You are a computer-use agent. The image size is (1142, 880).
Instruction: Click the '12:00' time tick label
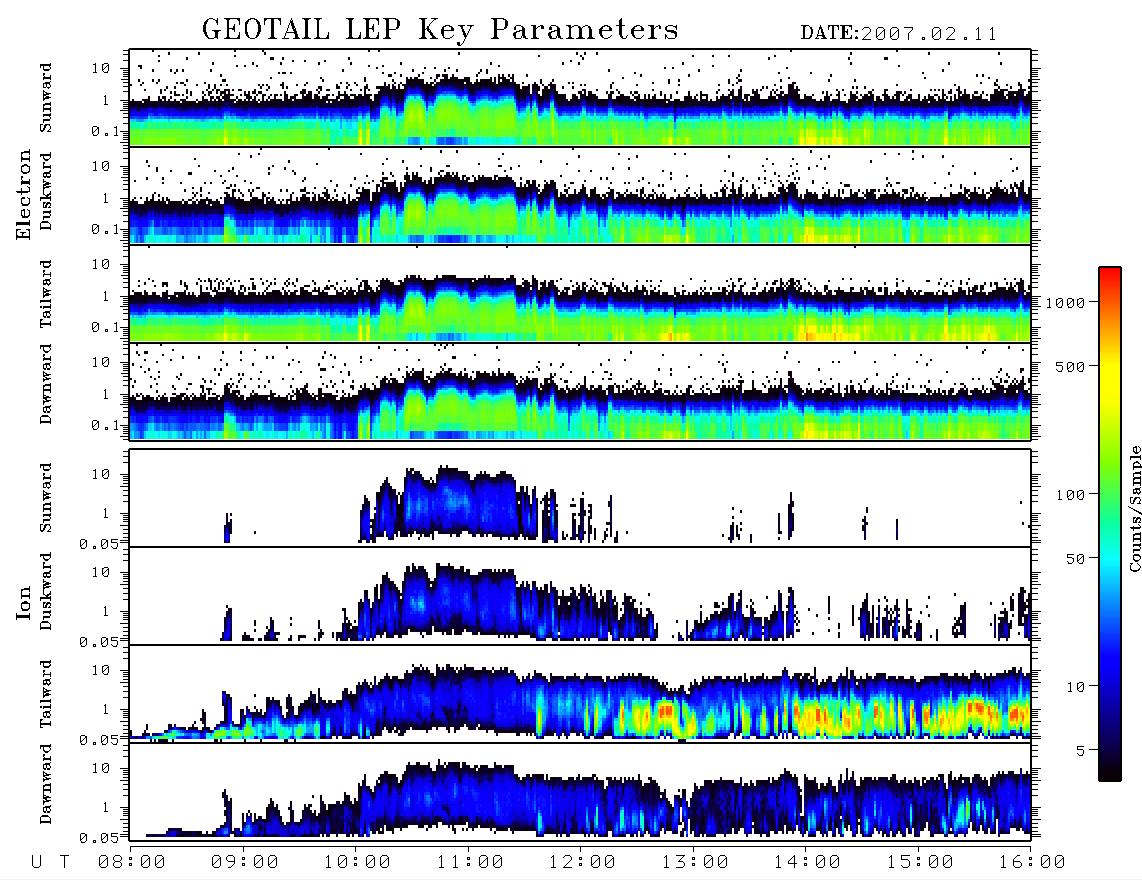coord(582,862)
